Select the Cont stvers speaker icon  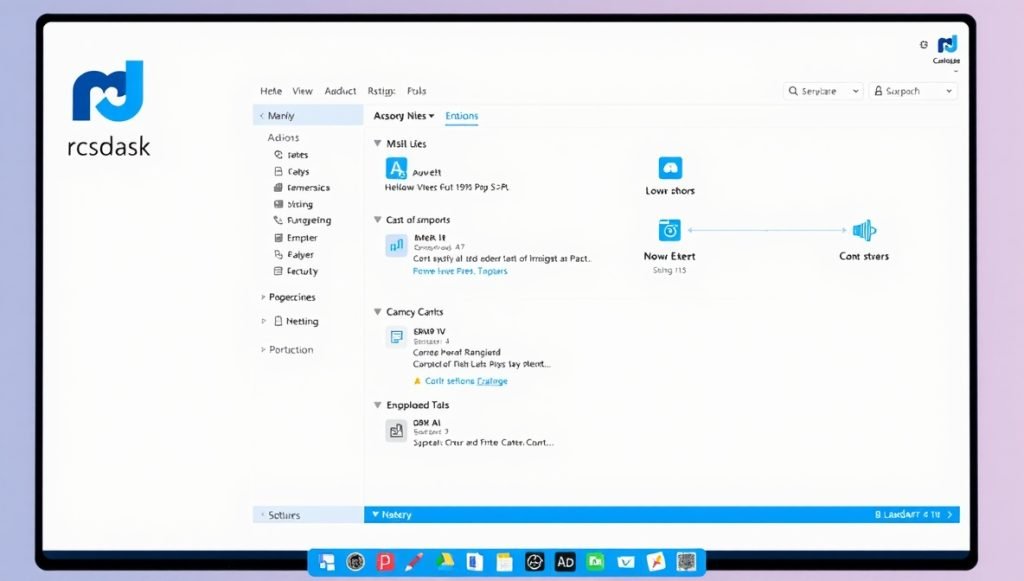coord(863,230)
